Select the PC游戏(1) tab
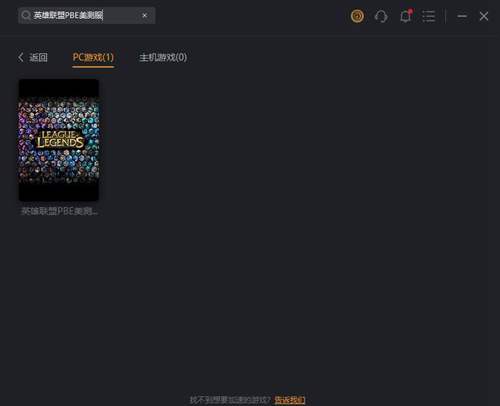Image resolution: width=500 pixels, height=406 pixels. (x=93, y=57)
